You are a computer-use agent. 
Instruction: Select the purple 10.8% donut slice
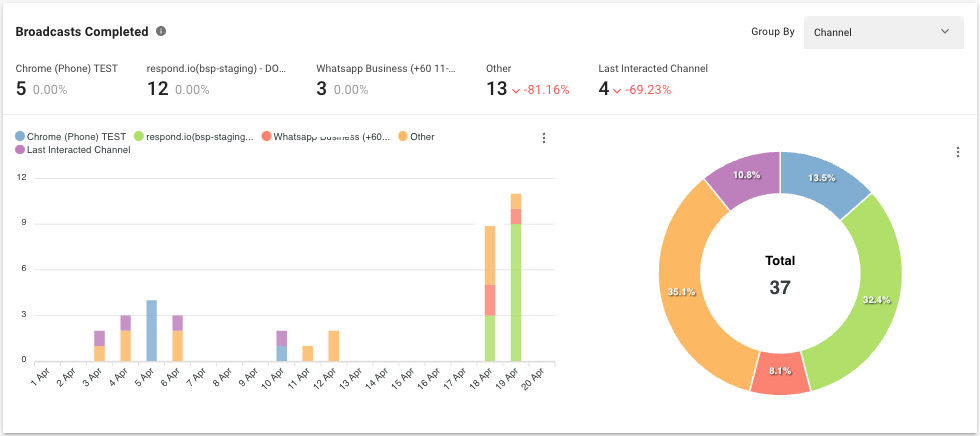pyautogui.click(x=744, y=177)
